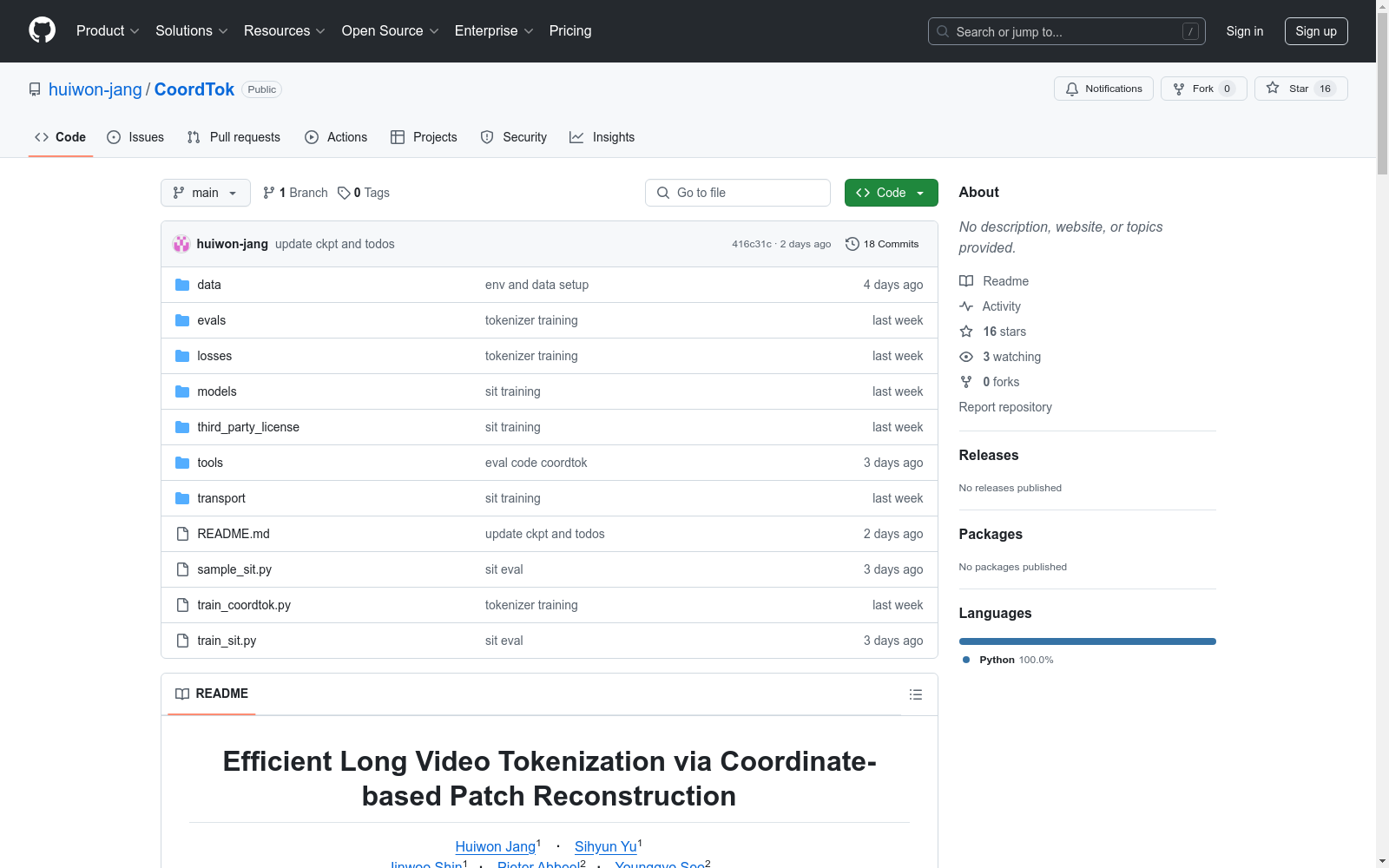Star the CoordTok repository
This screenshot has height=868, width=1389.
click(1300, 89)
